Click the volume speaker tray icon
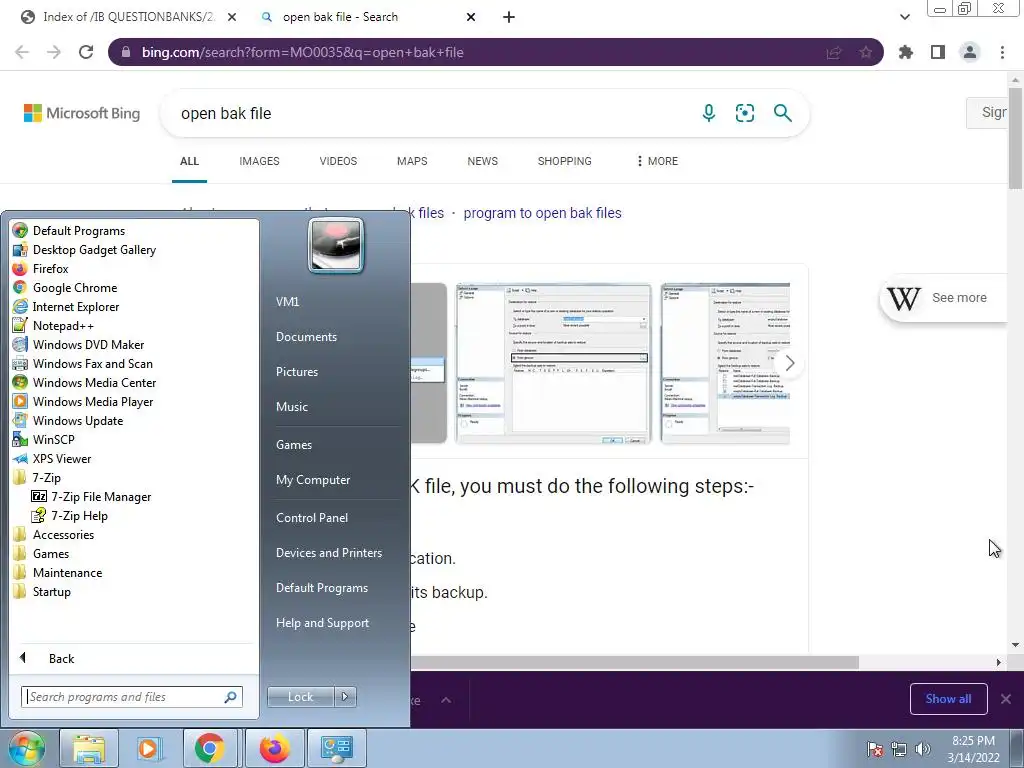The width and height of the screenshot is (1024, 768). (922, 749)
